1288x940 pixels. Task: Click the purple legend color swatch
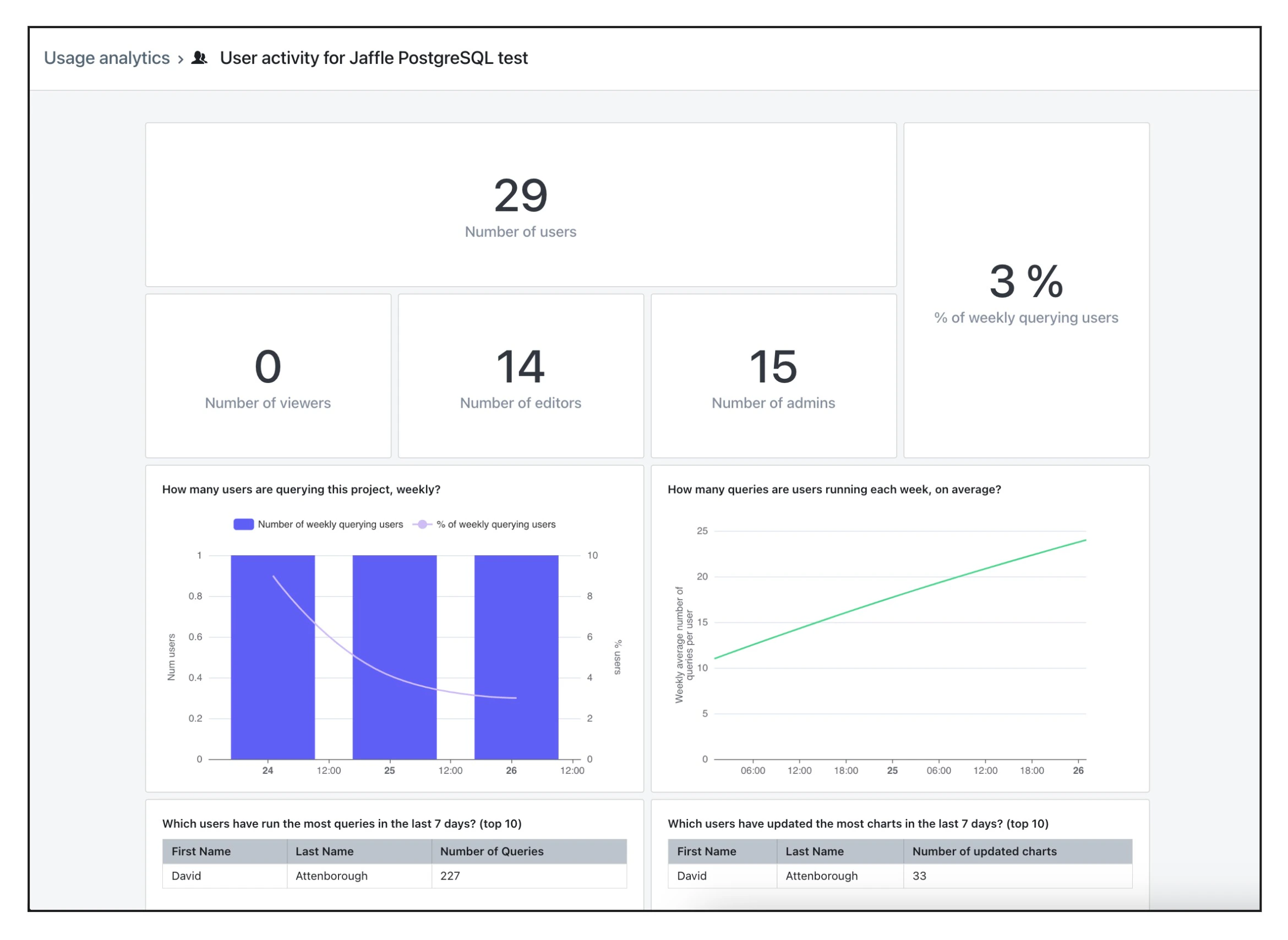coord(244,524)
